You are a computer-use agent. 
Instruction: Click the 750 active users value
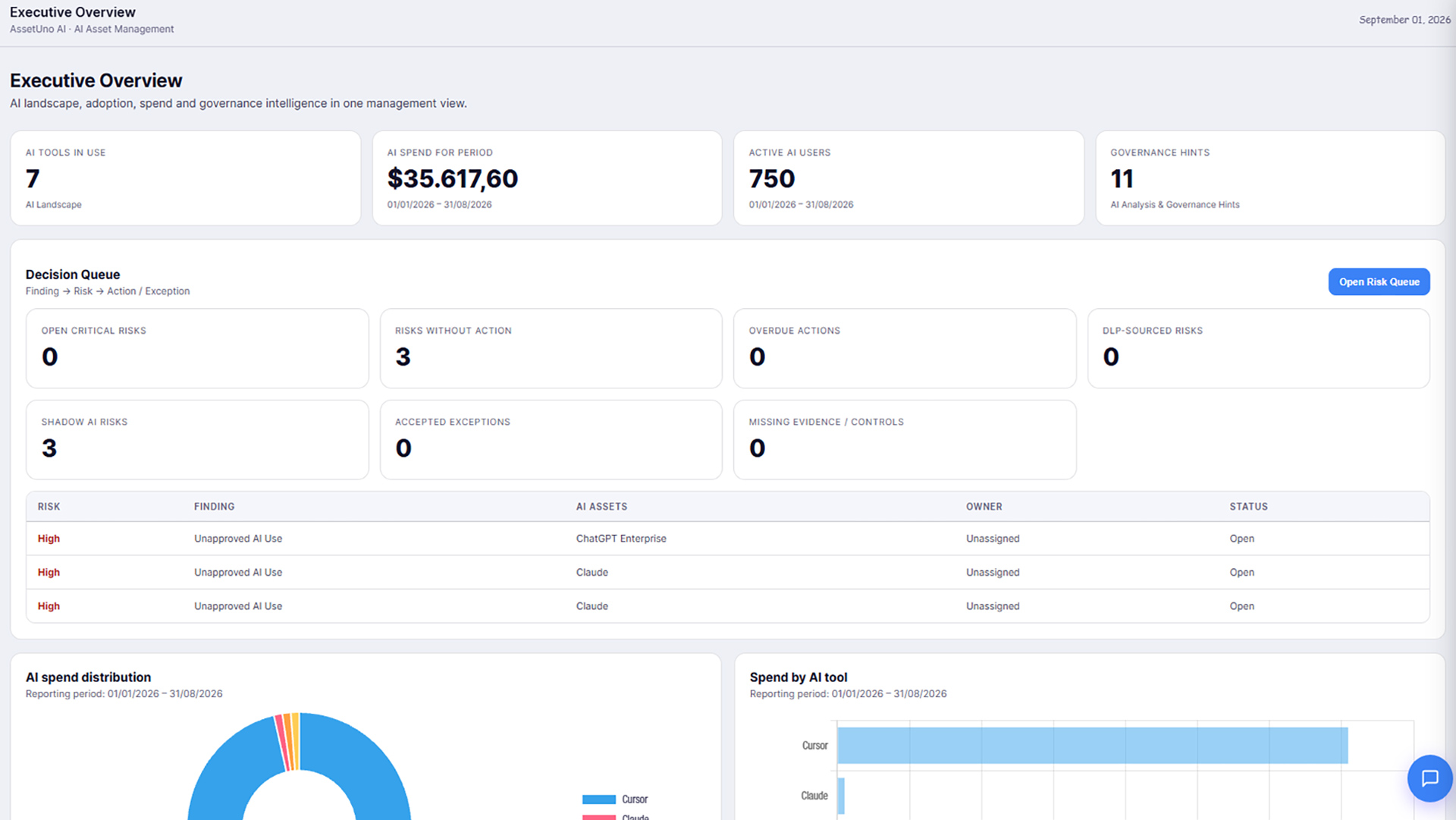(x=772, y=179)
